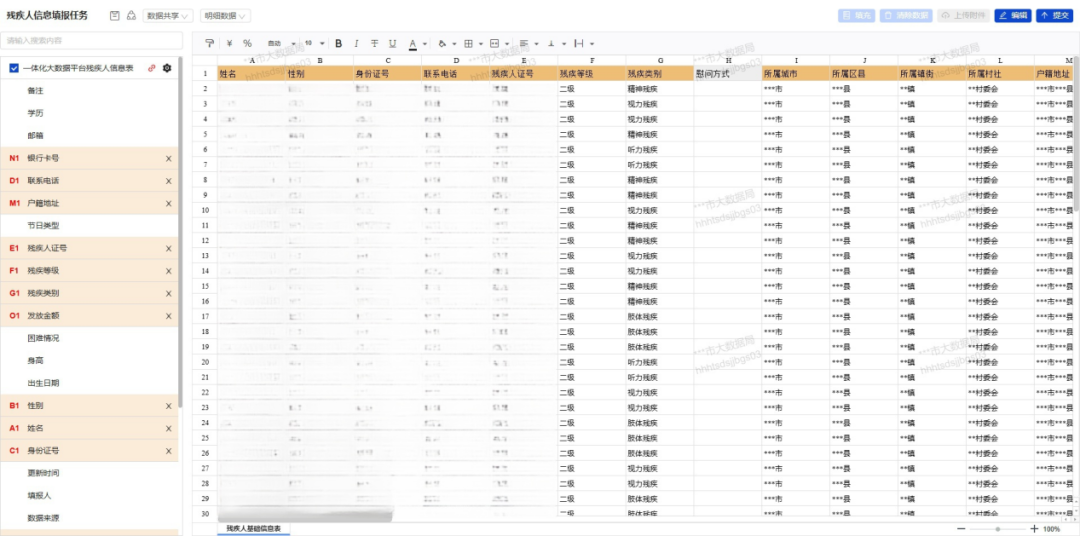Expand the merge cells dropdown arrow

[x=507, y=43]
